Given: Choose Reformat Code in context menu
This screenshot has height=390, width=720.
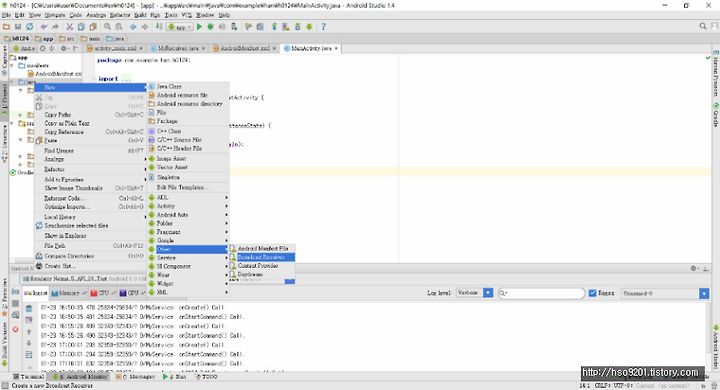Looking at the screenshot, I should point(90,198).
